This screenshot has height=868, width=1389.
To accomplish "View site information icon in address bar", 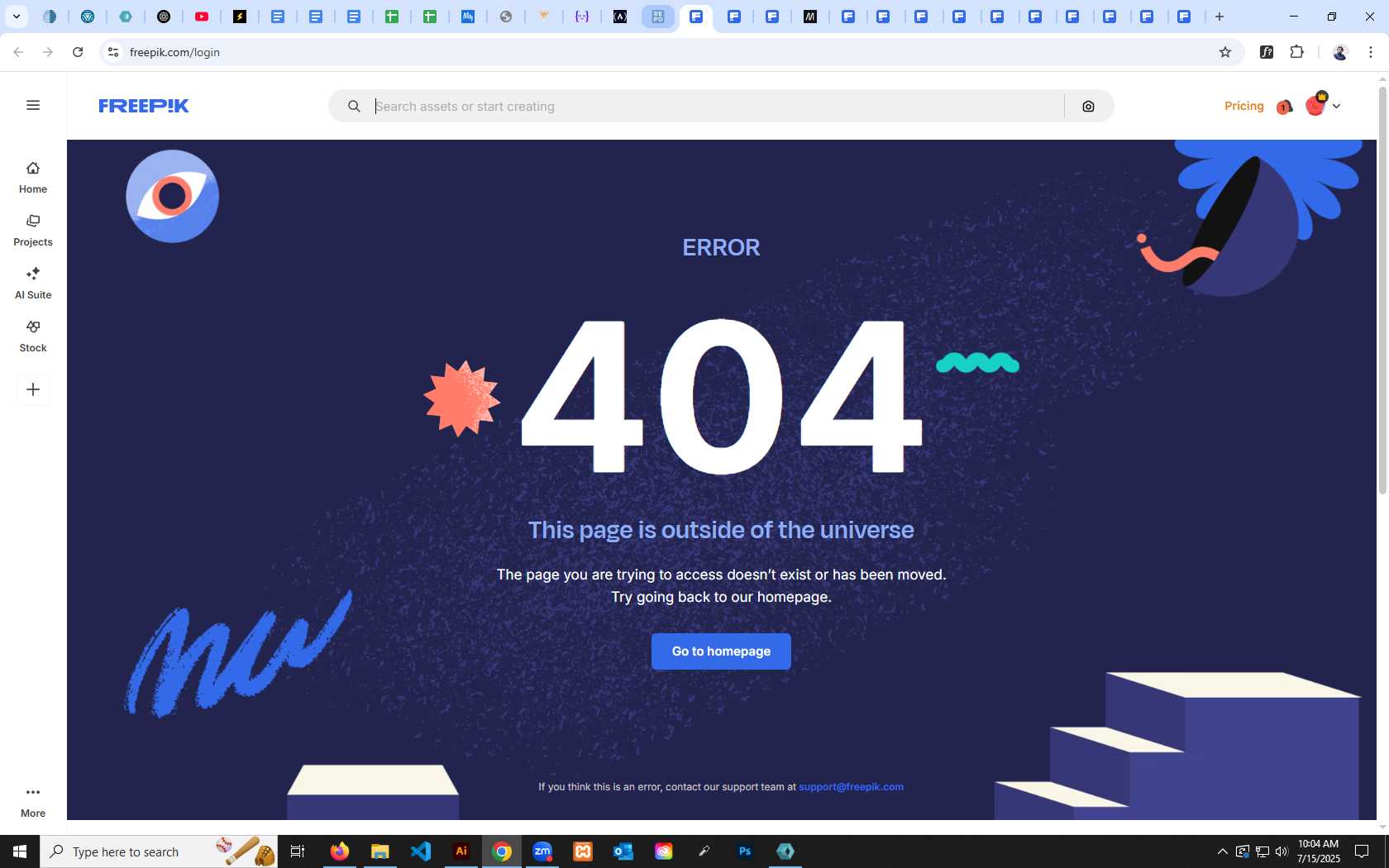I will pyautogui.click(x=113, y=52).
